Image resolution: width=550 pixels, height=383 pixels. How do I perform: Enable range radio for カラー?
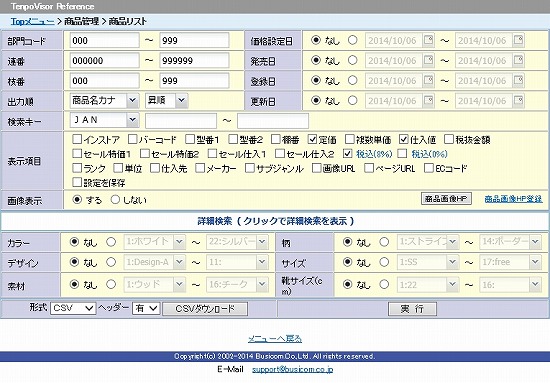pyautogui.click(x=111, y=242)
